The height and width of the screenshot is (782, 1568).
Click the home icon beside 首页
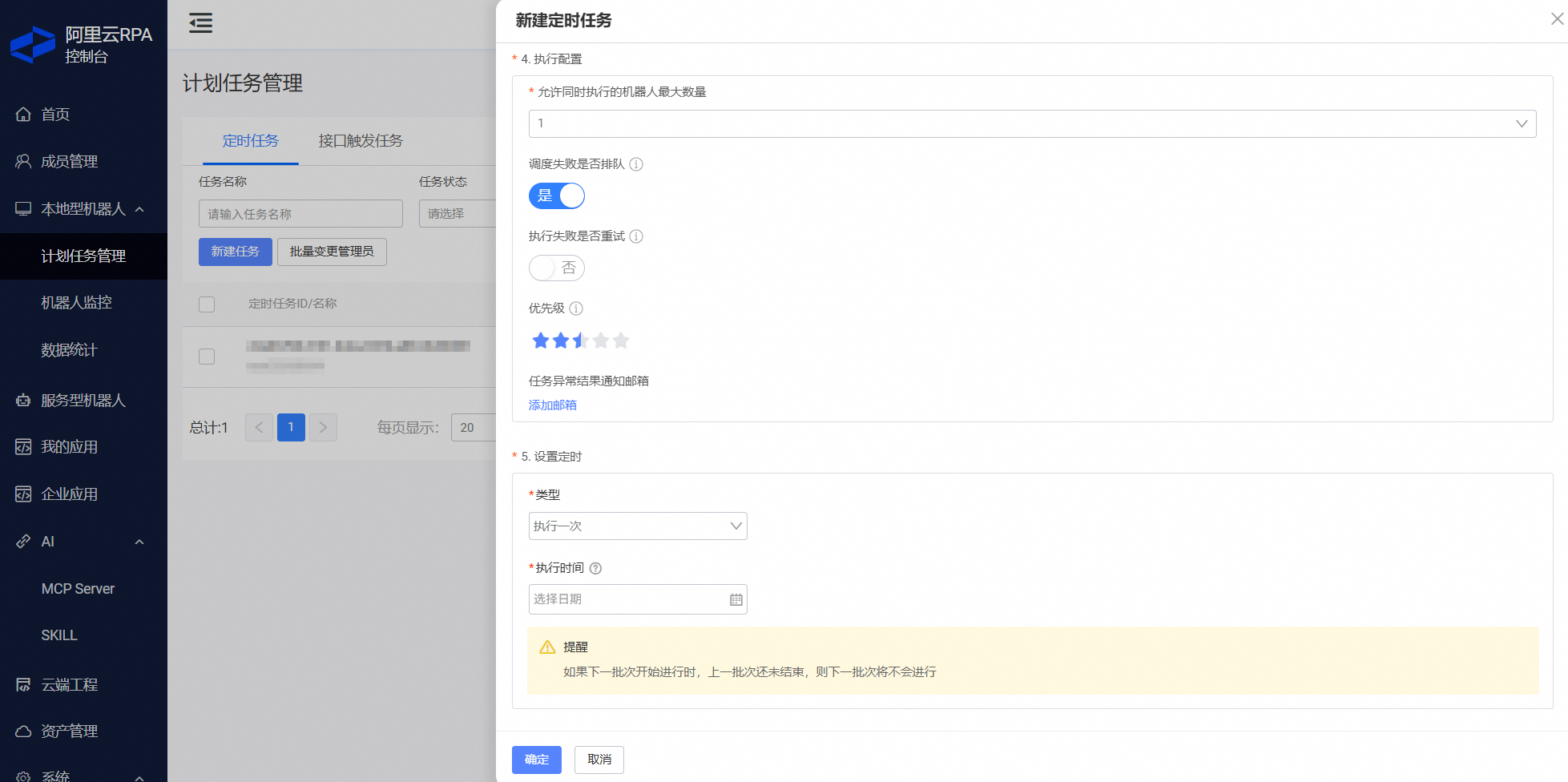[x=23, y=115]
